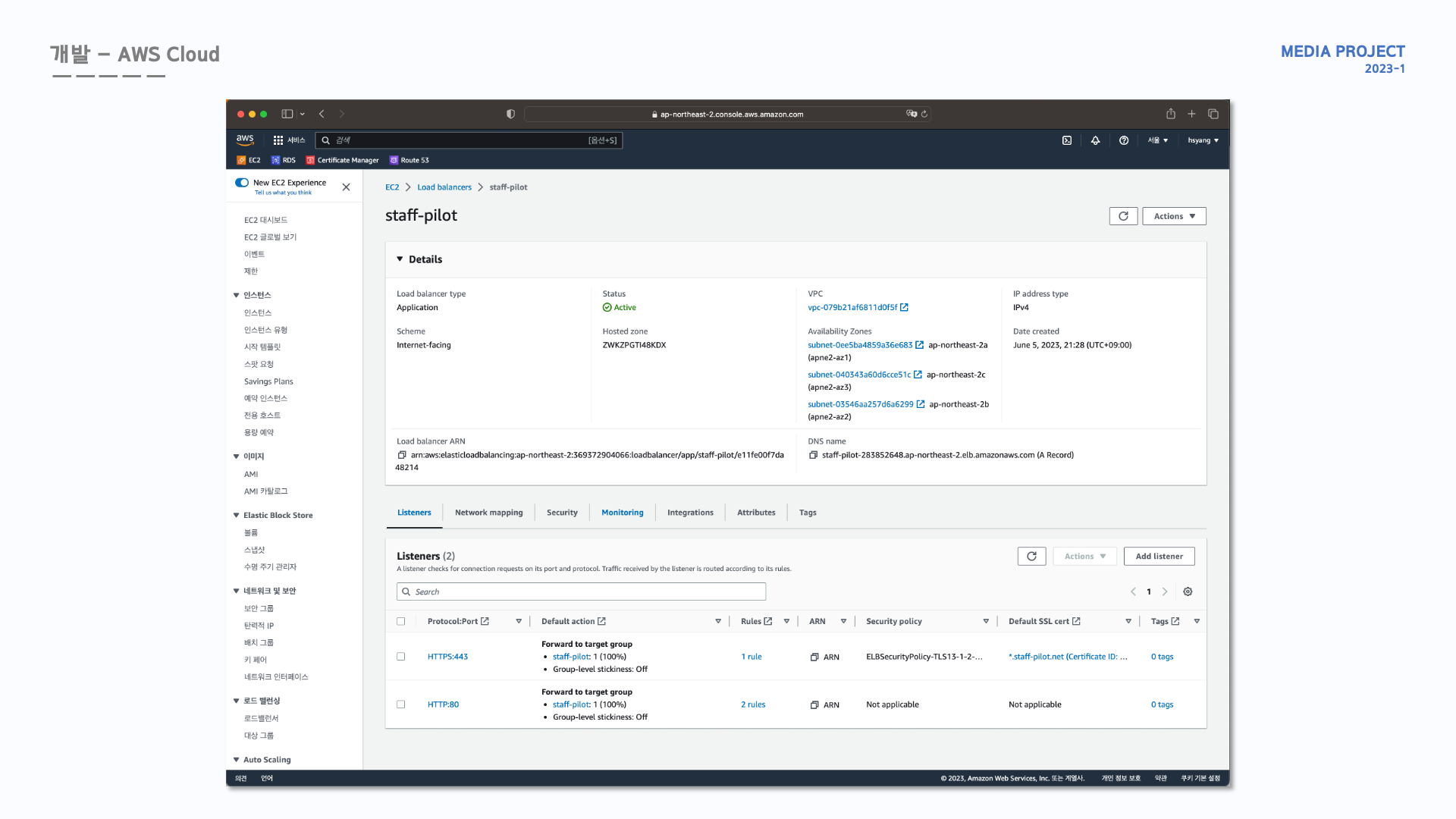Viewport: 1456px width, 819px height.
Task: Refresh the staff-pilot details page
Action: pos(1123,216)
